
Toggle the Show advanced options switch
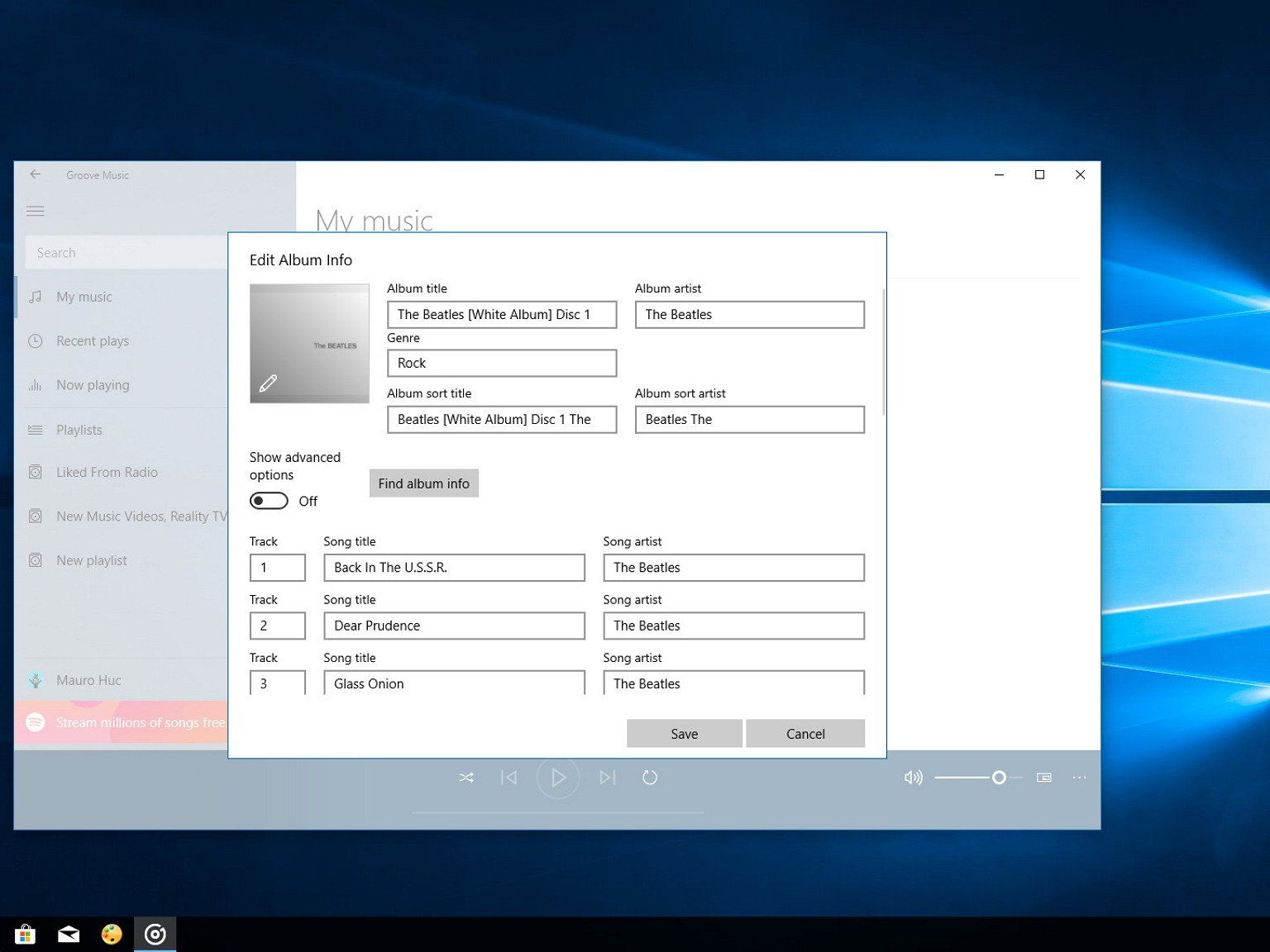[x=269, y=501]
